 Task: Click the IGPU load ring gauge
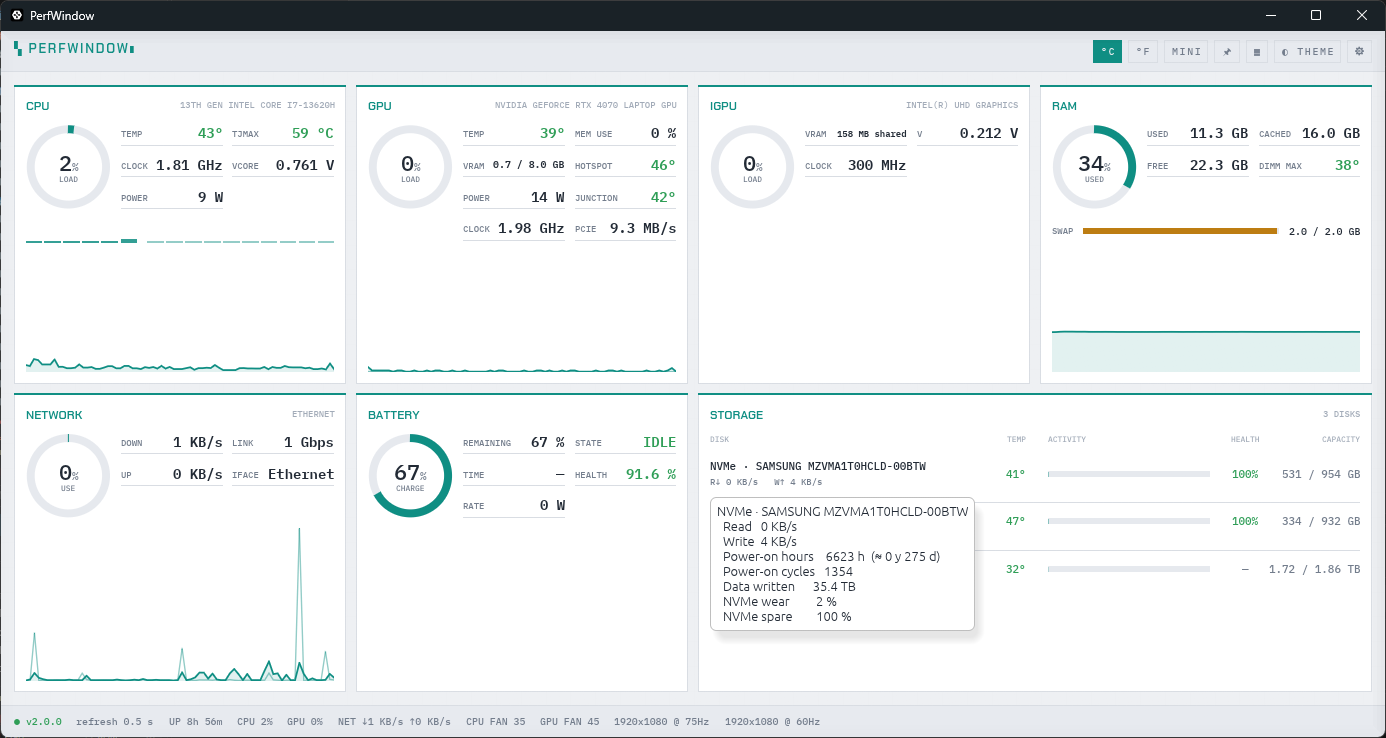coord(752,167)
